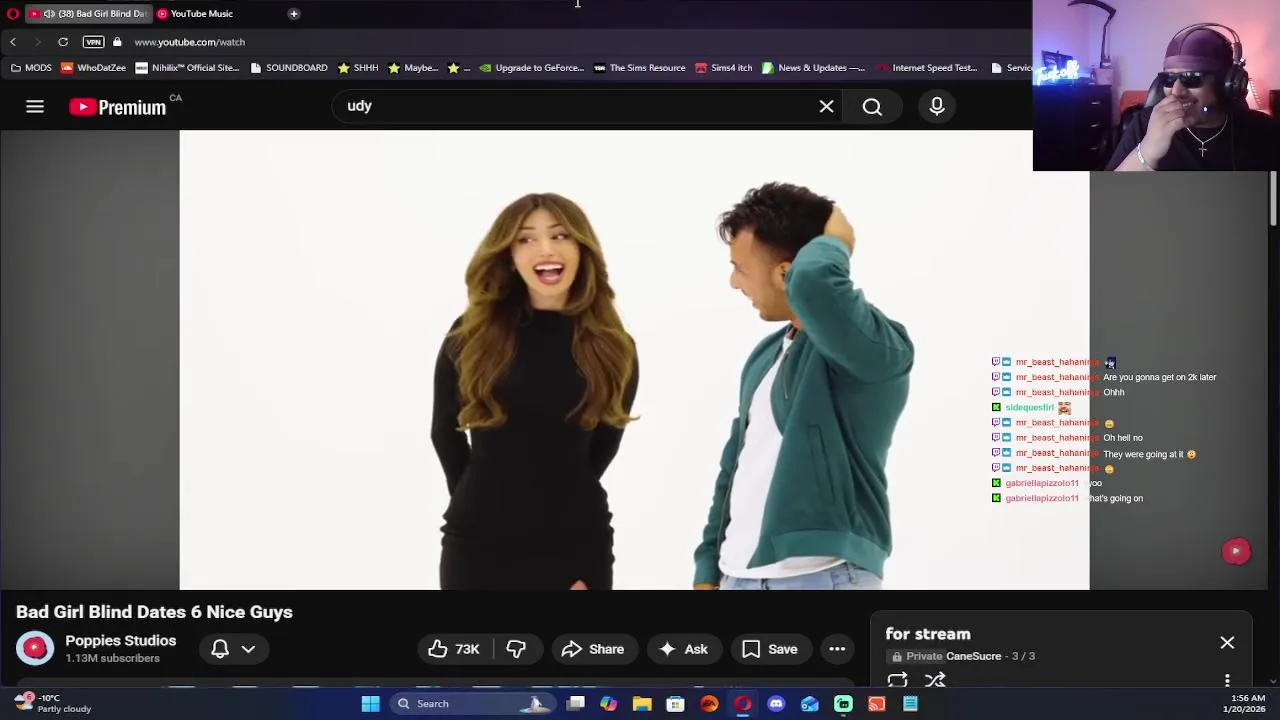Click the Ask button with sparkle
Viewport: 1280px width, 720px height.
click(683, 649)
